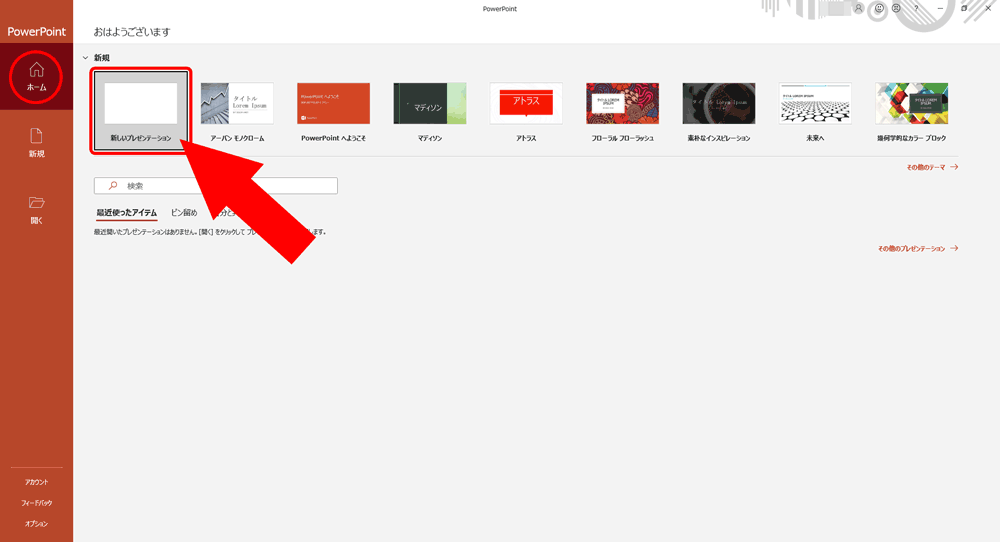Switch to 最近使ったアイテム tab
The width and height of the screenshot is (1000, 542).
126,213
